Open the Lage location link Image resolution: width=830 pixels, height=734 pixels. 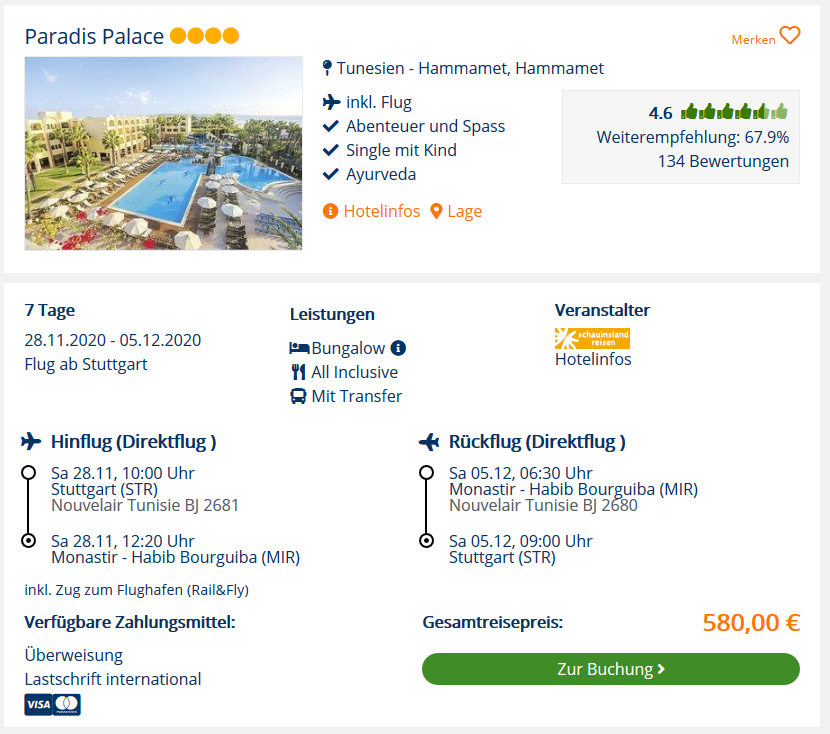coord(465,211)
